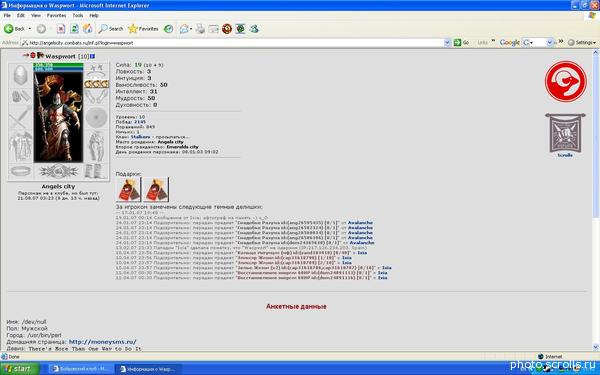Click the Go button beside the address bar
Screen dimensions: 600x375
tap(461, 43)
